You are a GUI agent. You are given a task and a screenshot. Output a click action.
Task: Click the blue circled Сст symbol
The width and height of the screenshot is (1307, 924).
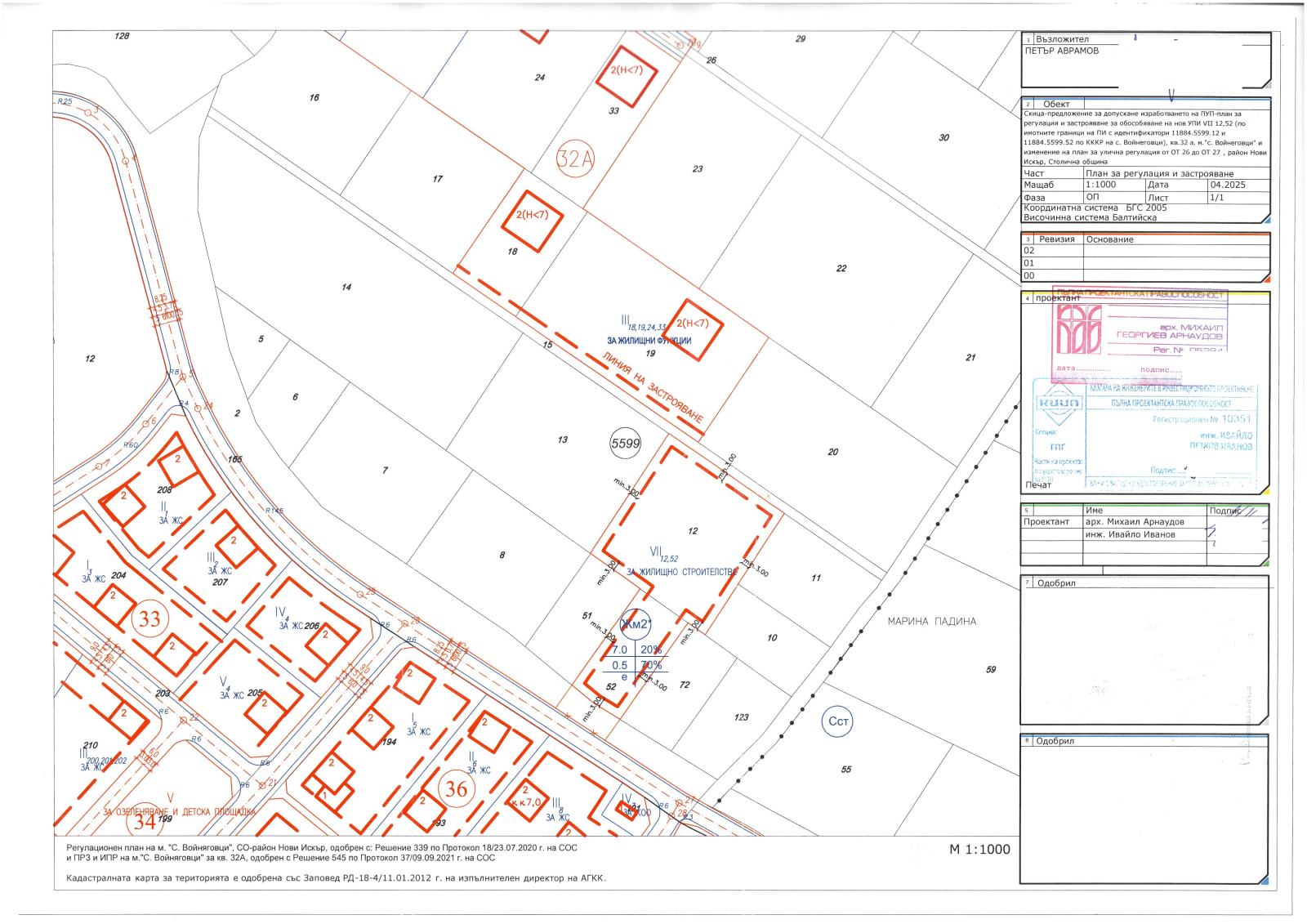click(840, 721)
